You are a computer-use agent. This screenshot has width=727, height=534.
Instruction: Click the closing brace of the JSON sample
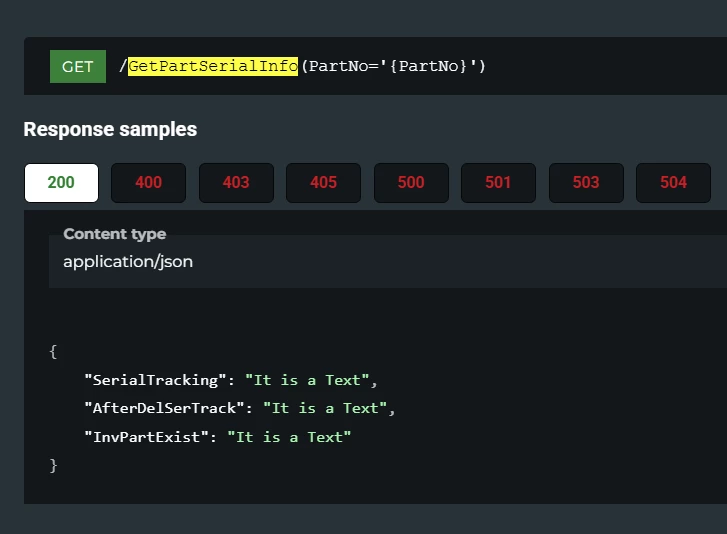tap(53, 465)
